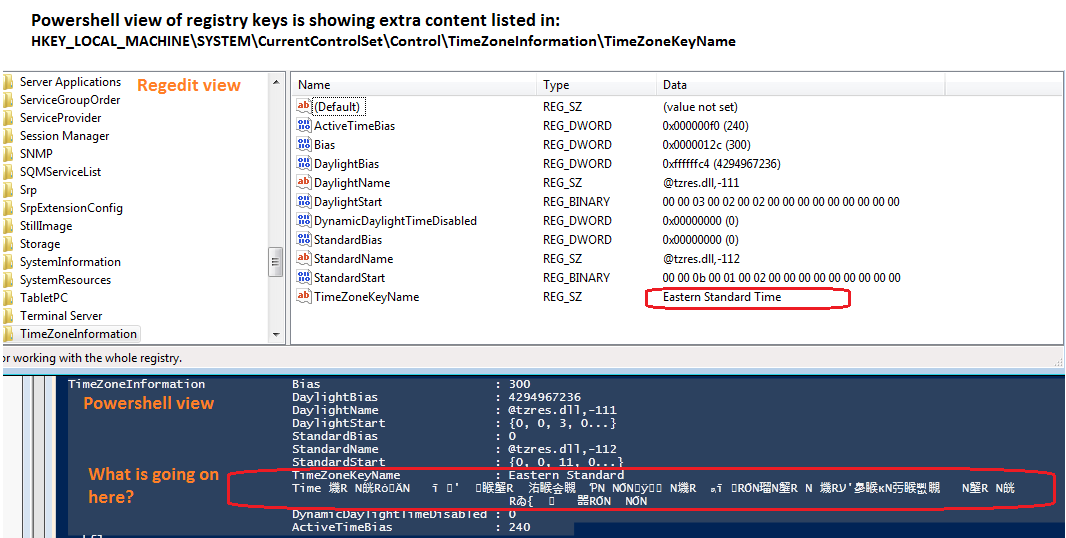1066x538 pixels.
Task: Click the DaylightBias DWORD value icon
Action: coord(303,164)
